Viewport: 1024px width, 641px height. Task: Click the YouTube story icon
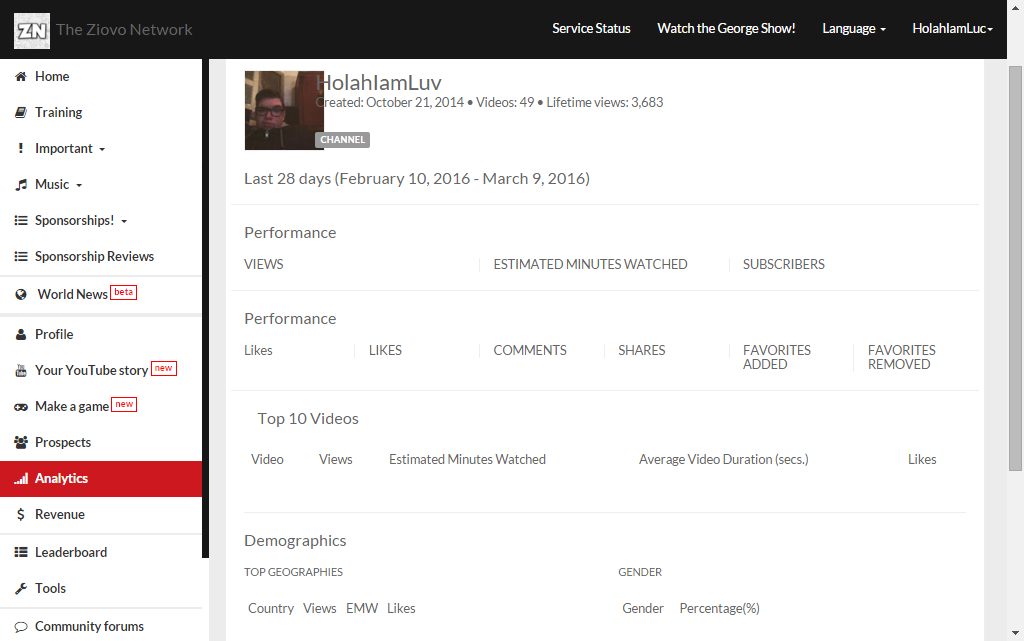pyautogui.click(x=21, y=371)
